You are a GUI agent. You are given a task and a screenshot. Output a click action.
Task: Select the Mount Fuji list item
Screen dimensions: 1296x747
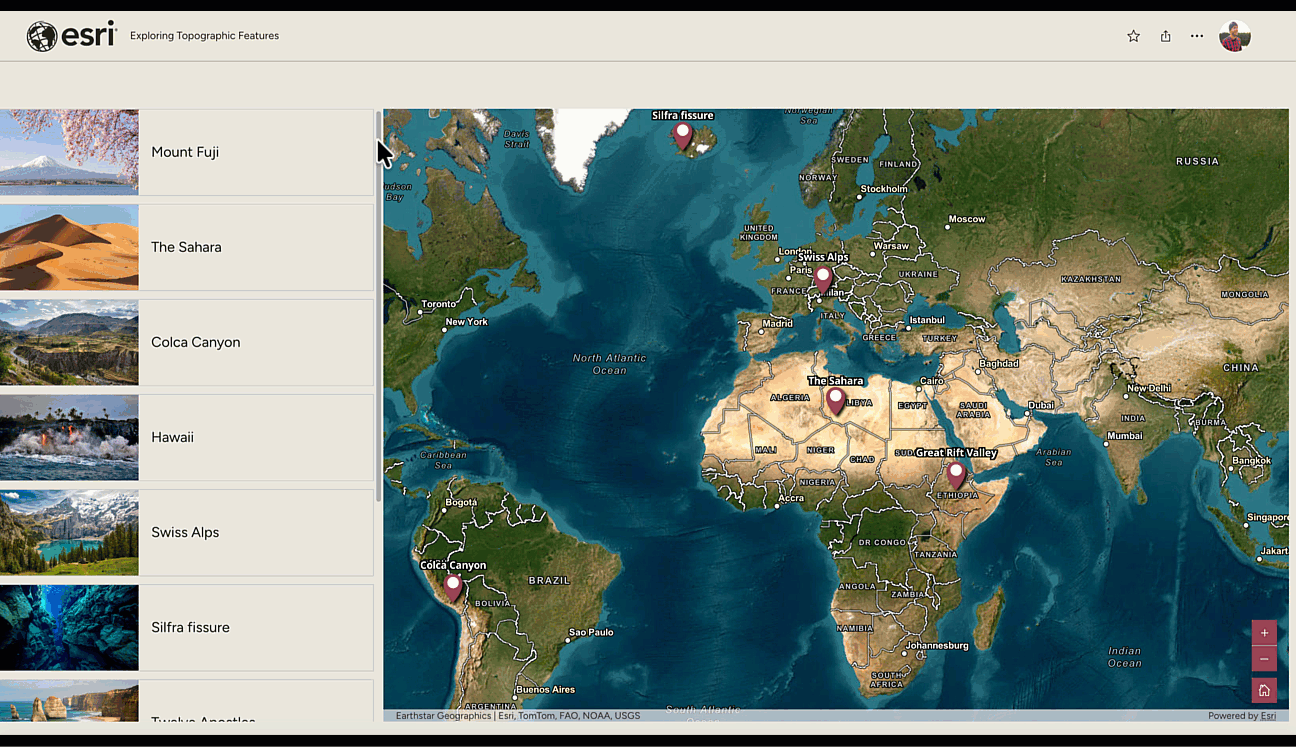tap(186, 152)
